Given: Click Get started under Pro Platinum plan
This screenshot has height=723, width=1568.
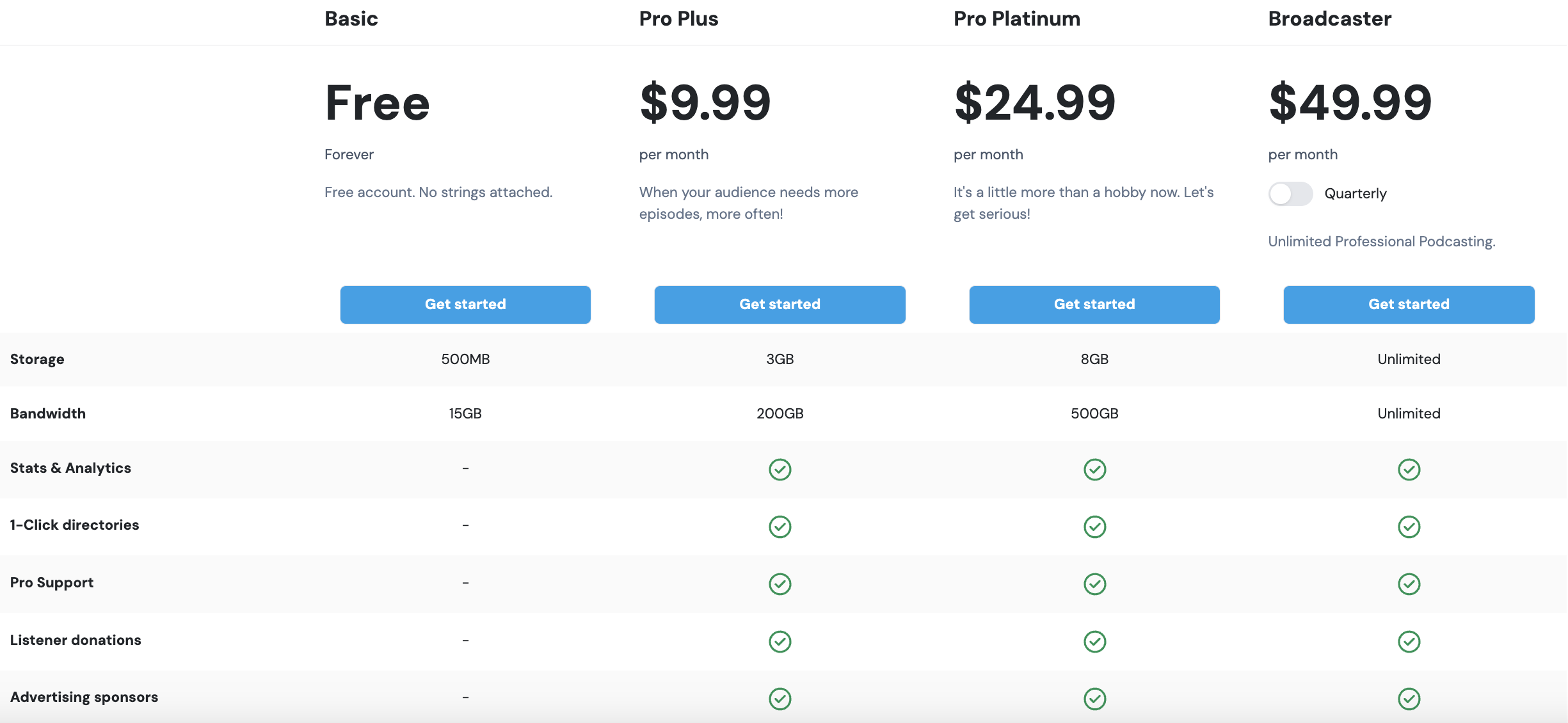Looking at the screenshot, I should (1094, 305).
